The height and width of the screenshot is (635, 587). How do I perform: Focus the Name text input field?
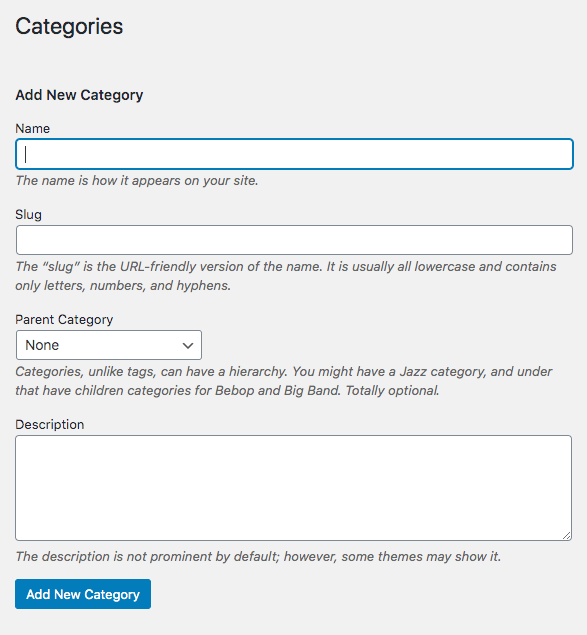[x=295, y=154]
